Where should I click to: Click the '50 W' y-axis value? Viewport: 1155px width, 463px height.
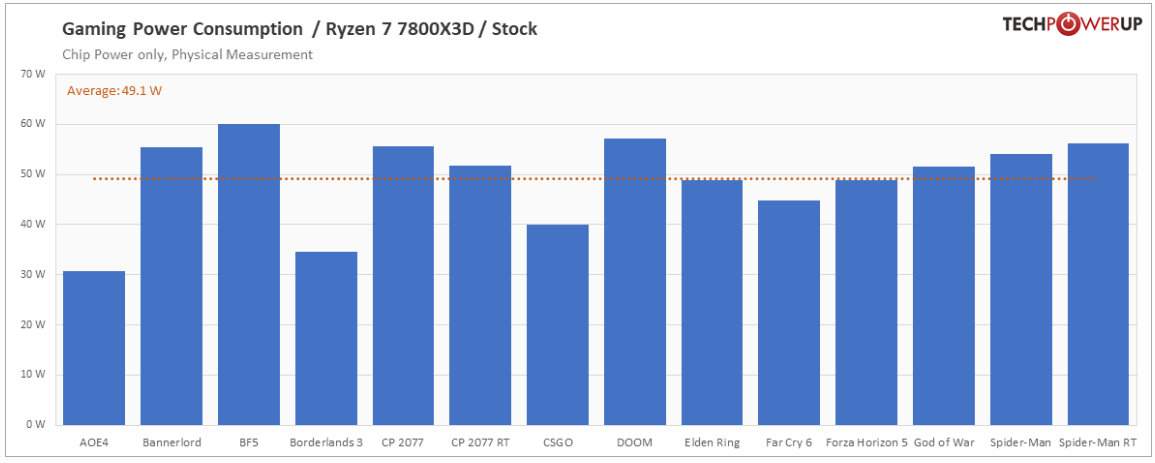pos(35,174)
